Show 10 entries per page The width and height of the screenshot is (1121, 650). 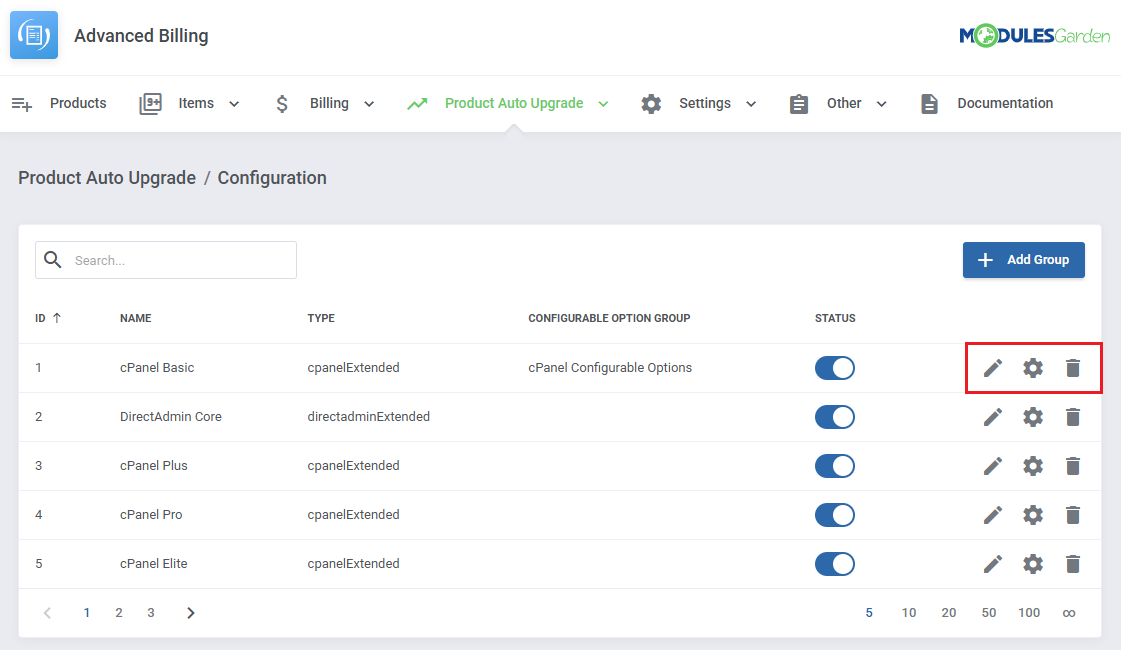[x=909, y=613]
